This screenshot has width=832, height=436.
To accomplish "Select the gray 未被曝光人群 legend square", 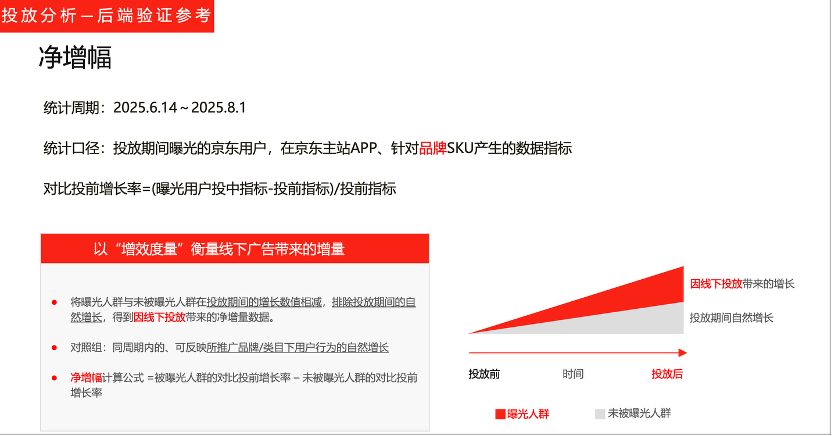I will tap(600, 413).
